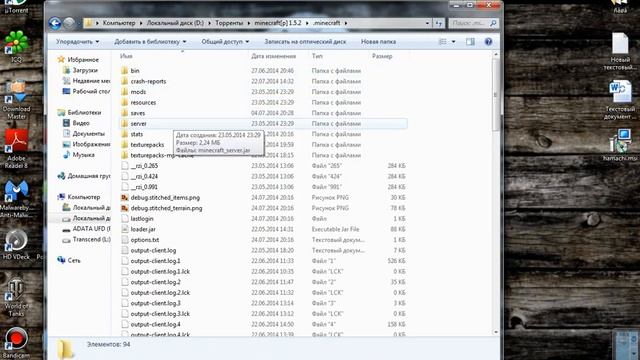Screen dimensions: 640x360
Task: Open ADATA UFD drive in the sidebar
Action: 91,229
